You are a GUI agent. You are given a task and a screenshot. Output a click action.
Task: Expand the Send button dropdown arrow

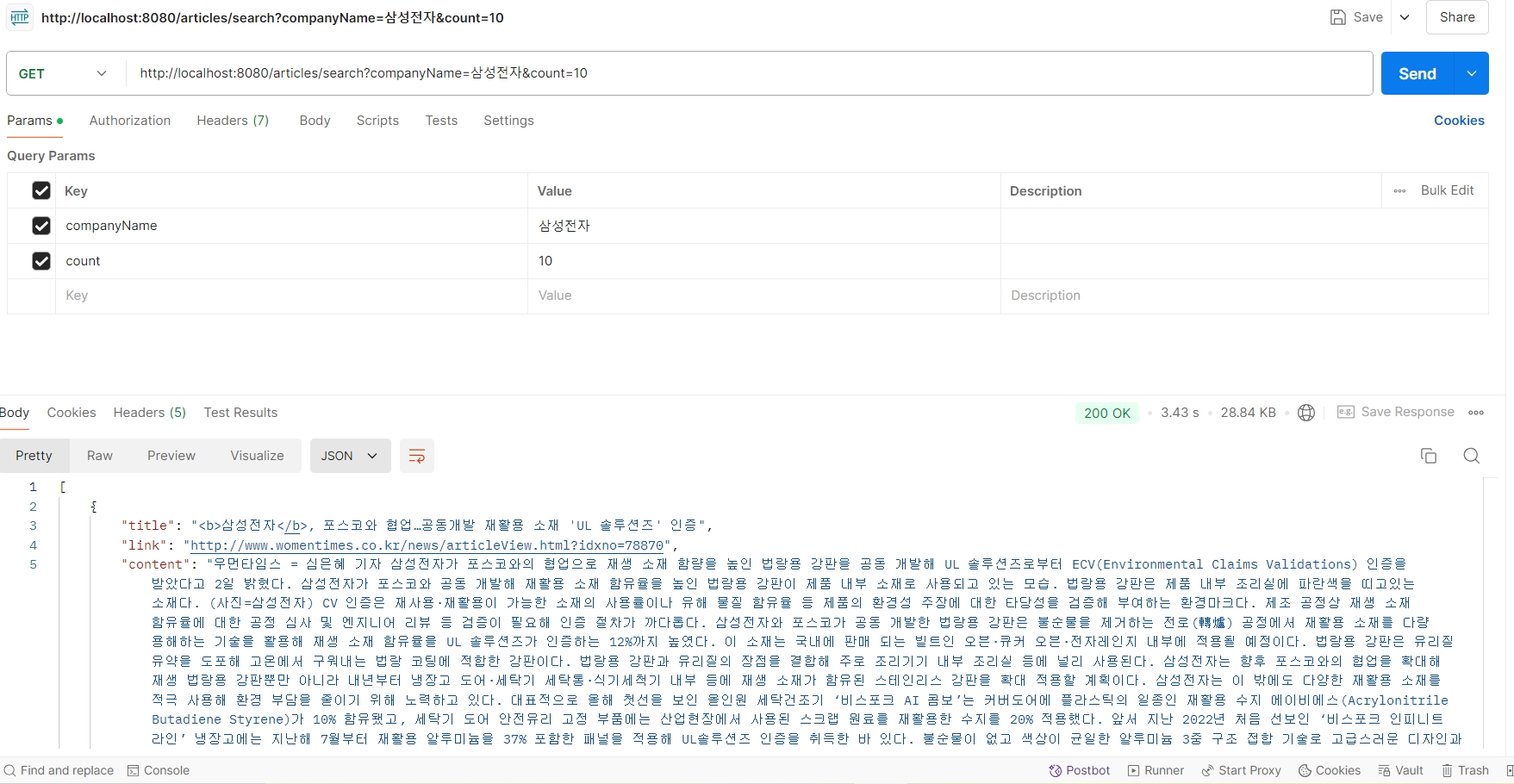(x=1472, y=73)
